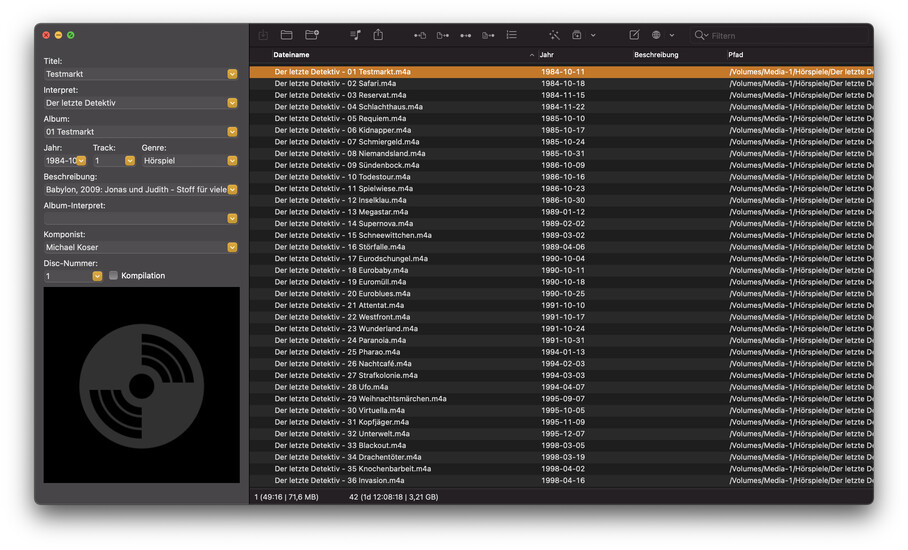Select row 29 Weihnachtsmärchen.m4a

(x=561, y=399)
